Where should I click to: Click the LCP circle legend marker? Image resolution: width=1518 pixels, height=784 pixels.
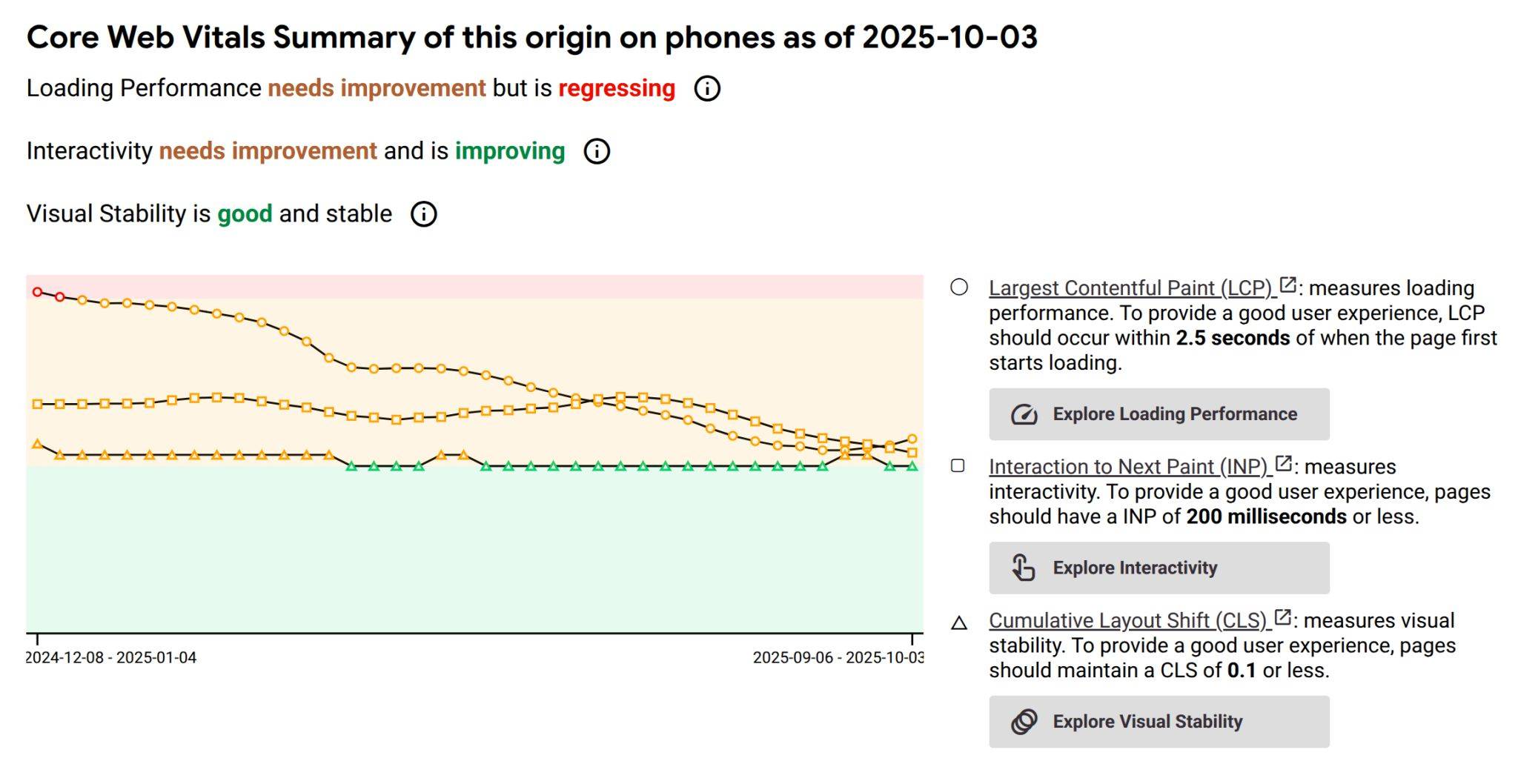coord(959,288)
